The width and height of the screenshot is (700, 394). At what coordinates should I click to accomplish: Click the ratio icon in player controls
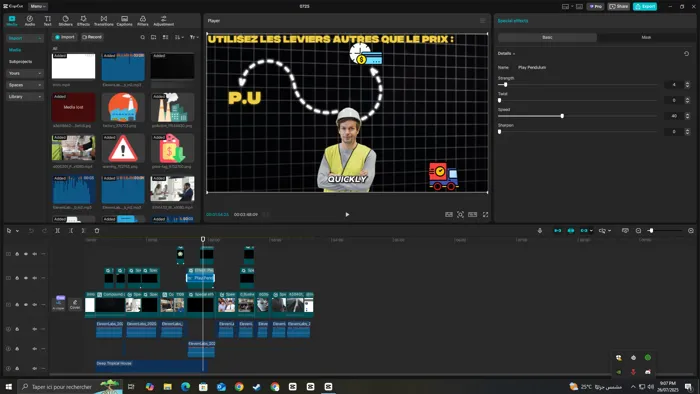[x=472, y=215]
